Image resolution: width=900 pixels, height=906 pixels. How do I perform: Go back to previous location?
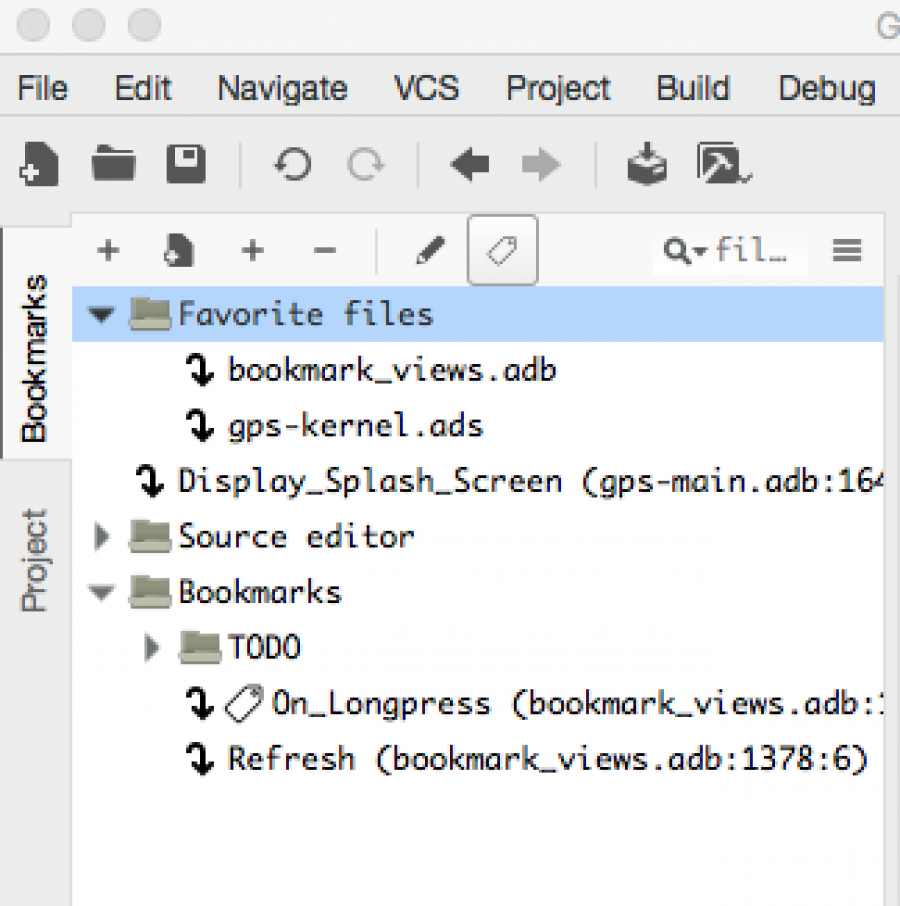point(470,165)
